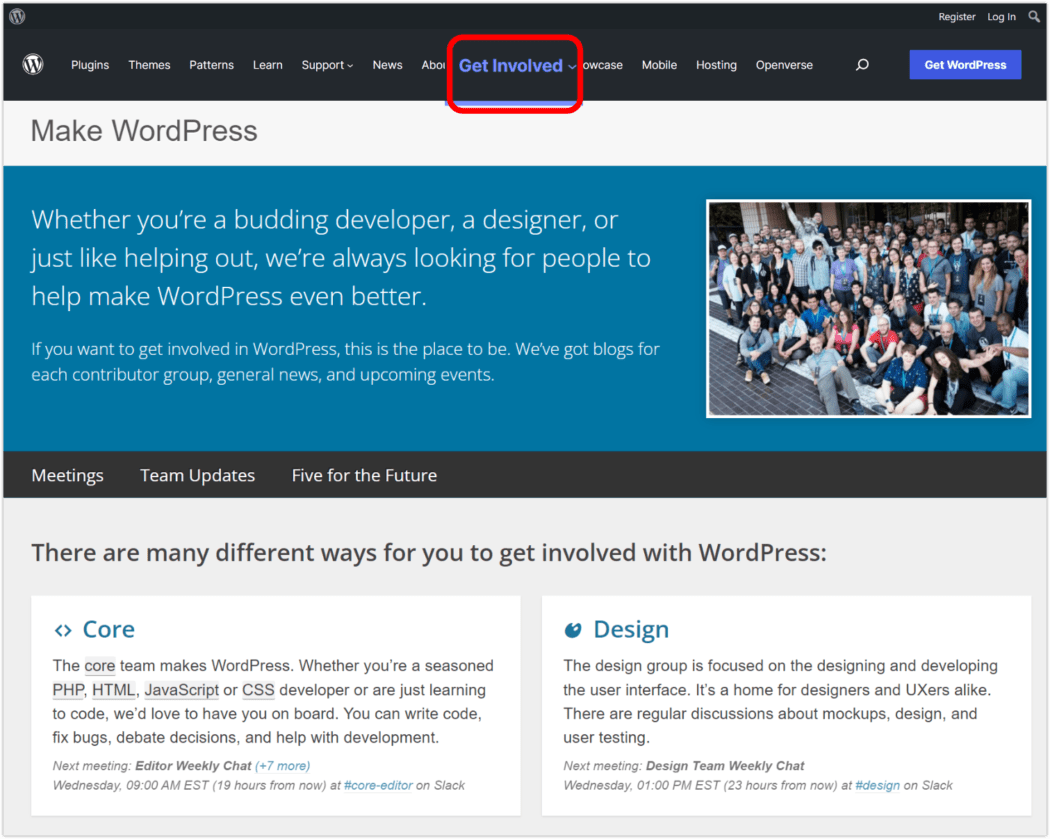Image resolution: width=1050 pixels, height=839 pixels.
Task: Expand the Get Involved dropdown menu
Action: point(516,66)
